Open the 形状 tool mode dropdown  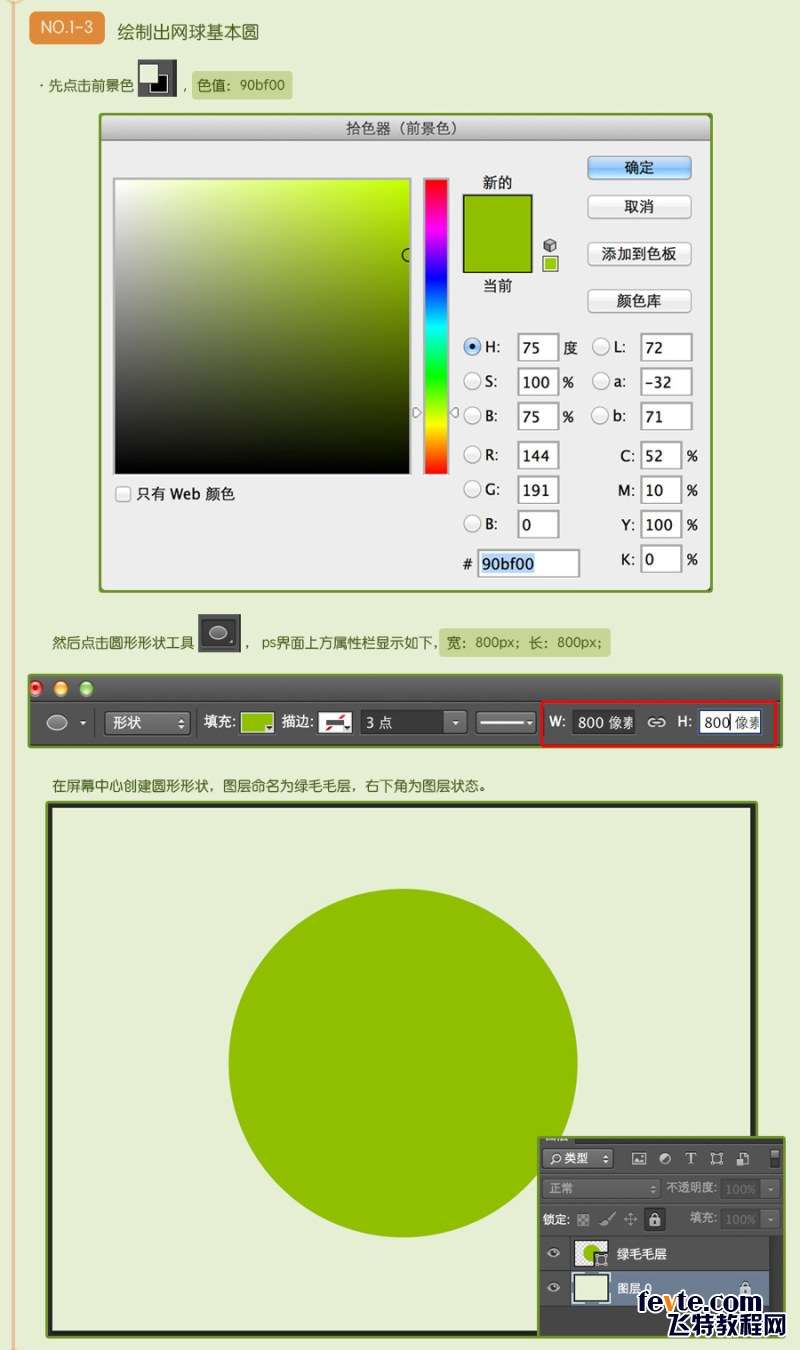click(x=148, y=722)
